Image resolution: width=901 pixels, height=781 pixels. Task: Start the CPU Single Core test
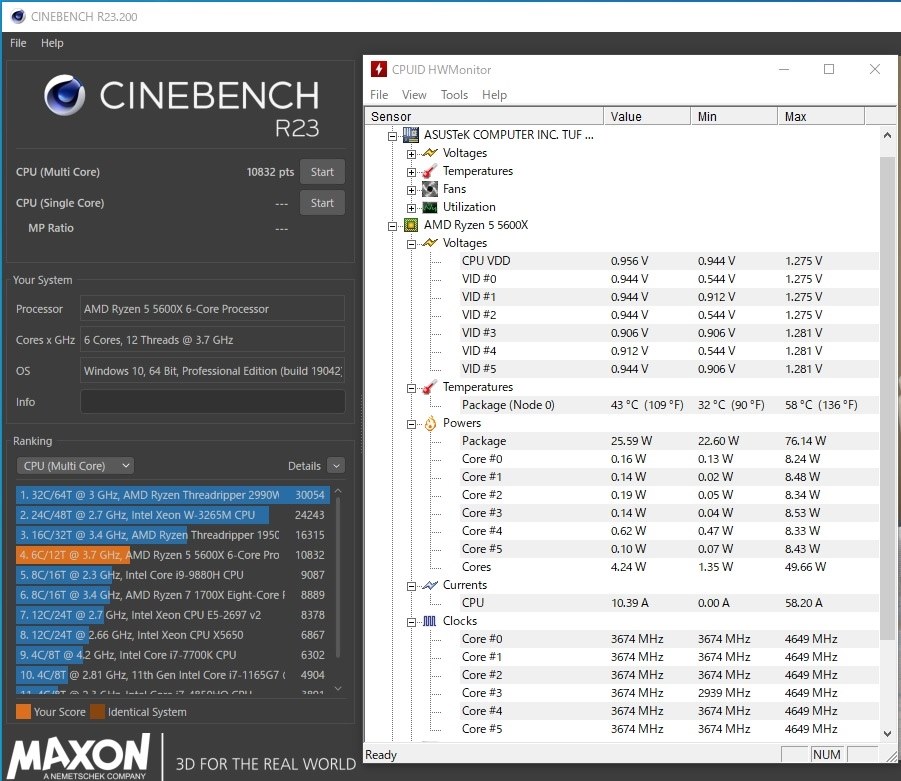[x=322, y=203]
